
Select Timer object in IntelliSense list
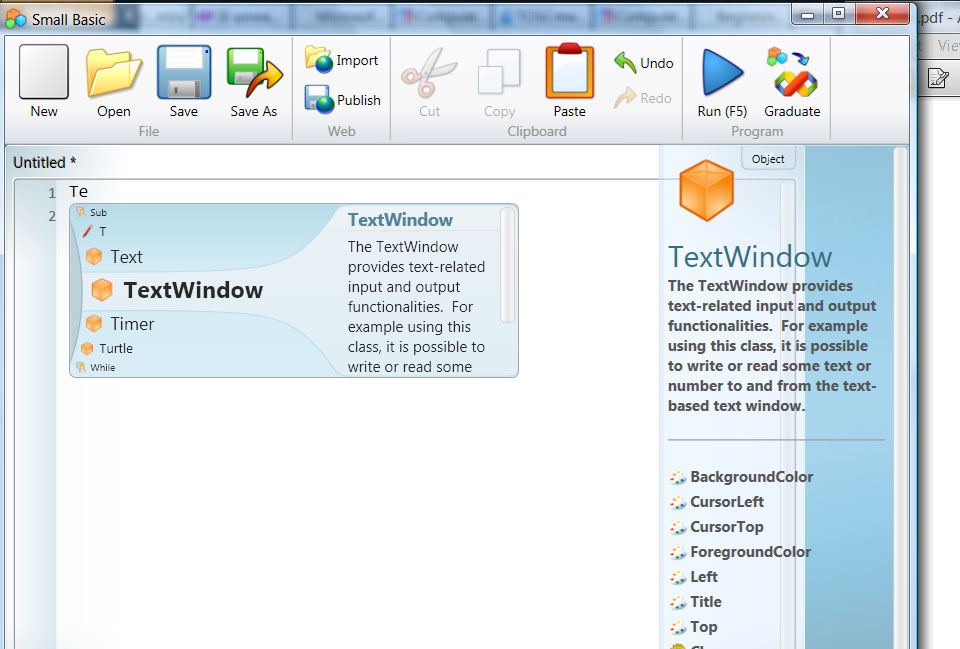pyautogui.click(x=120, y=323)
